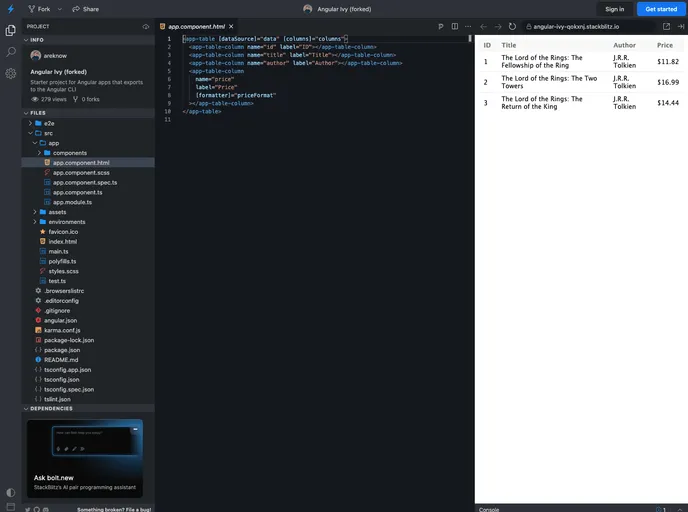Image resolution: width=688 pixels, height=512 pixels.
Task: Open the Fork dropdown arrow
Action: [x=60, y=9]
